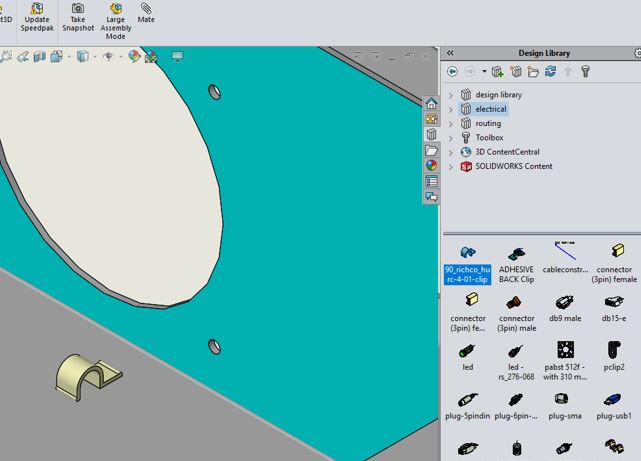Click the Update Speedpak button

pyautogui.click(x=37, y=17)
